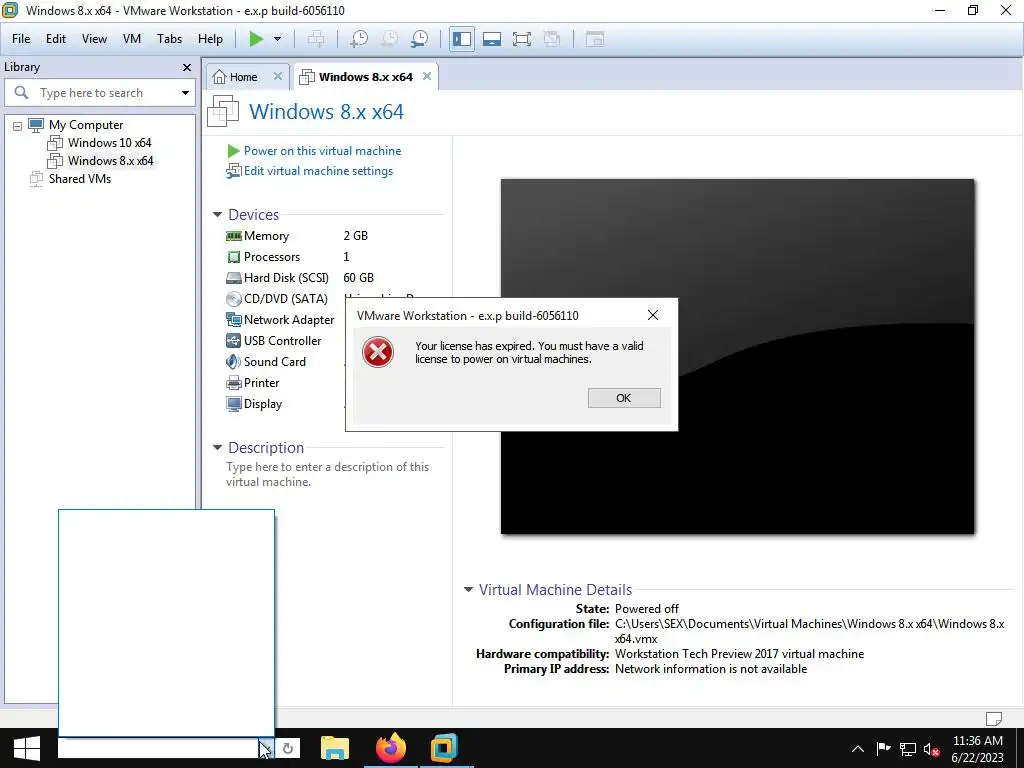This screenshot has height=768, width=1024.
Task: Click the Library search magnifier icon
Action: tap(21, 93)
